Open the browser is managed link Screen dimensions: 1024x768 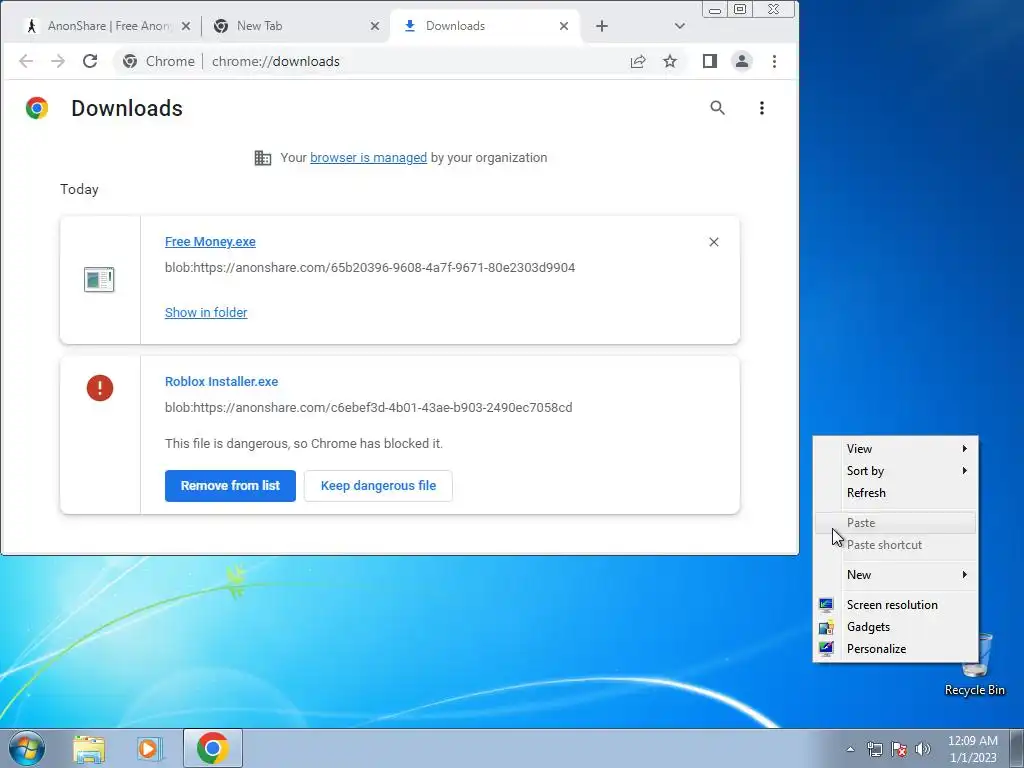368,157
